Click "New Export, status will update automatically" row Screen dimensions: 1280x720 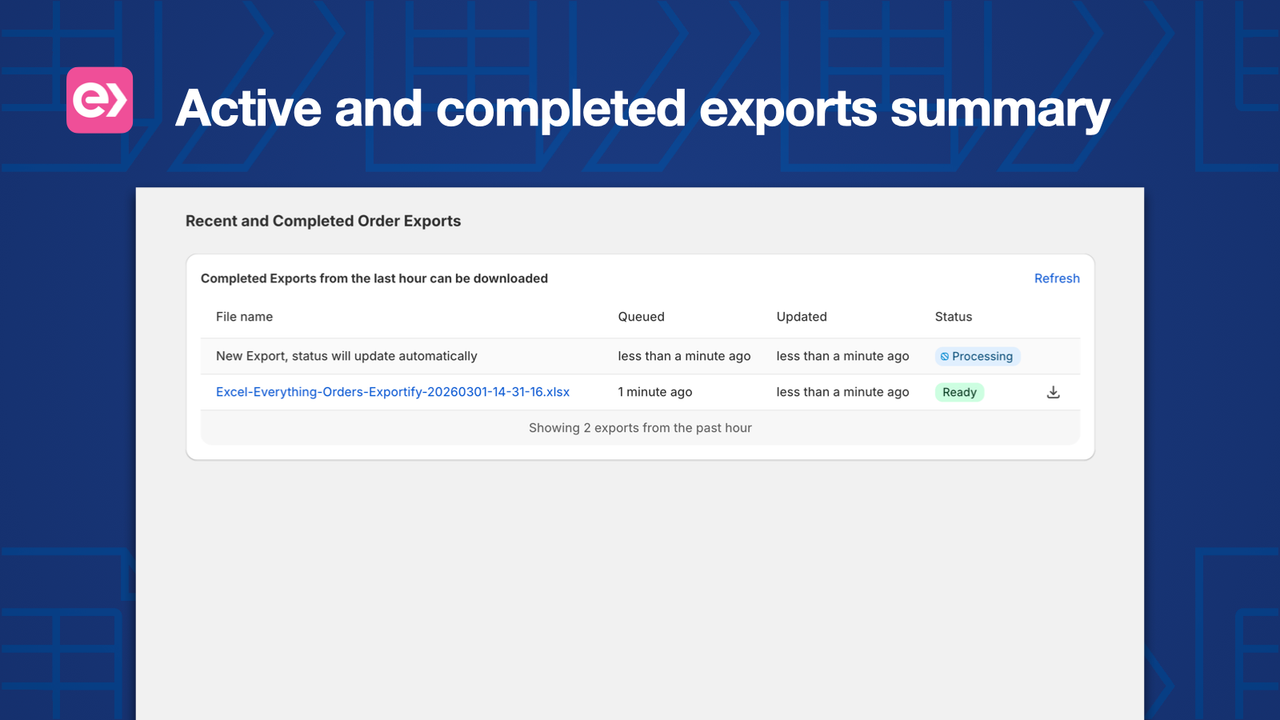[640, 356]
